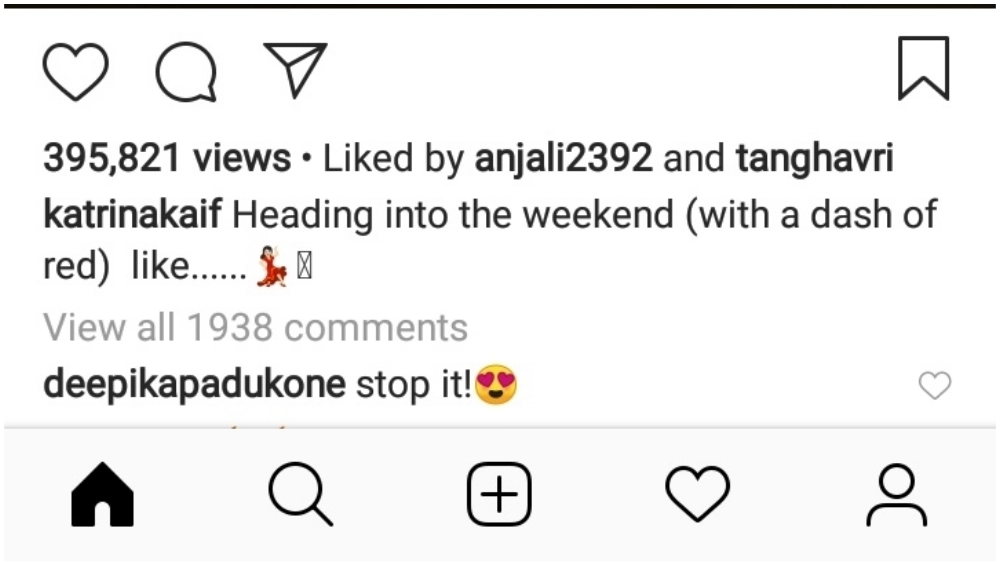Like deepikapadukone's comment with the small heart
1000x565 pixels.
click(x=934, y=386)
